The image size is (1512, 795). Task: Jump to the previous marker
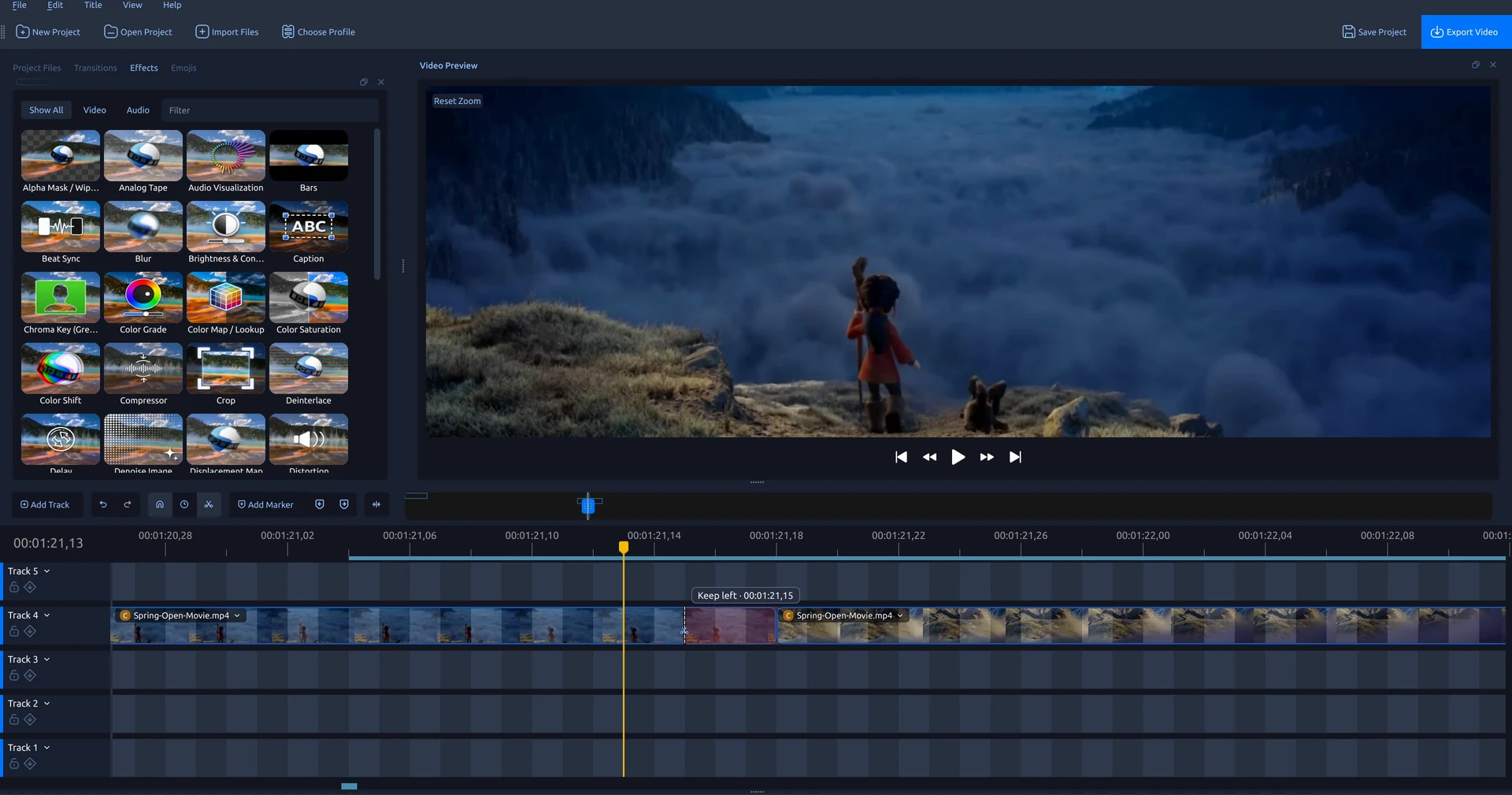click(x=320, y=504)
